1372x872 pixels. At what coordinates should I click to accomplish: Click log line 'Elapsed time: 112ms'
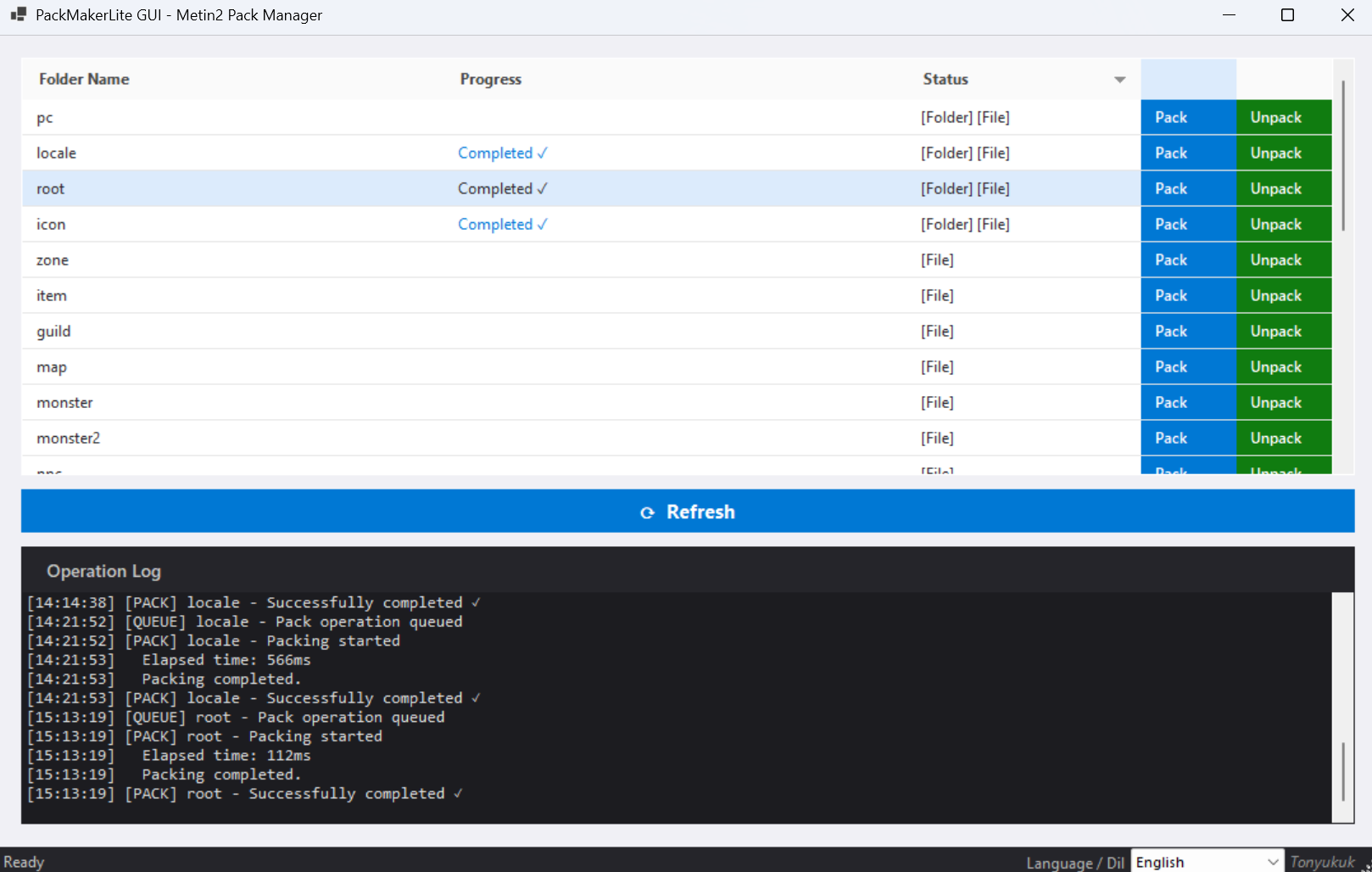point(226,756)
